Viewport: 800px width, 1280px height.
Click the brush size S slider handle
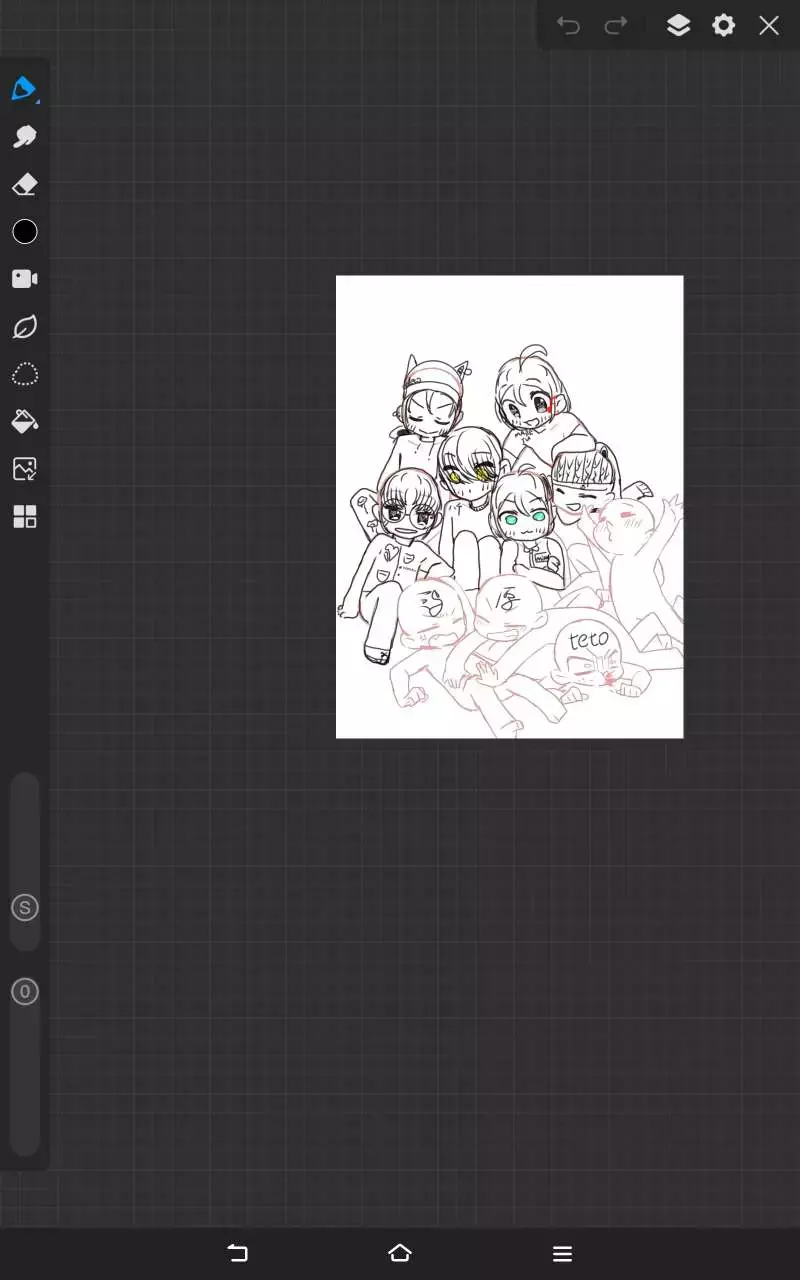(24, 908)
